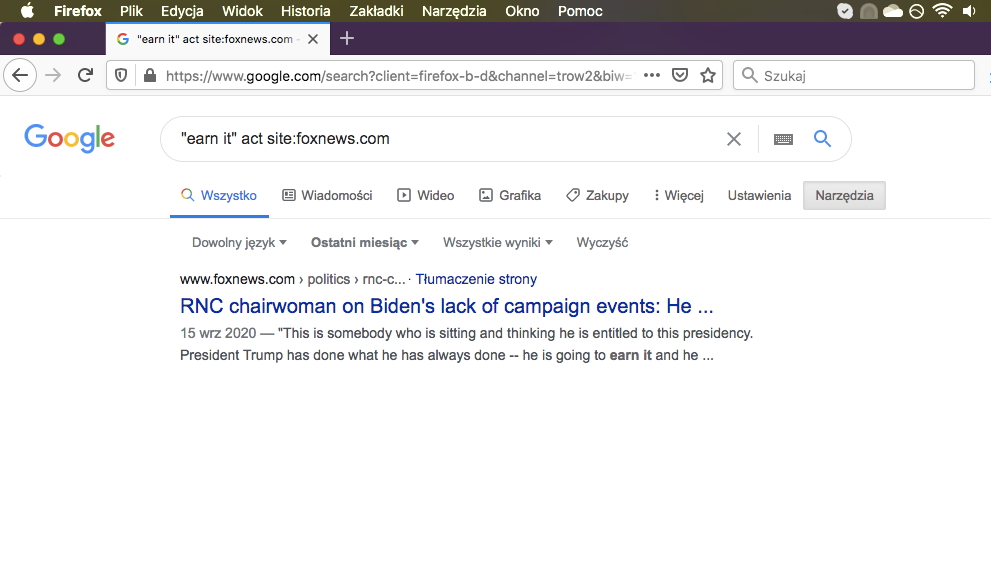
Task: Expand the Wszystkie wyniki dropdown
Action: coord(498,242)
